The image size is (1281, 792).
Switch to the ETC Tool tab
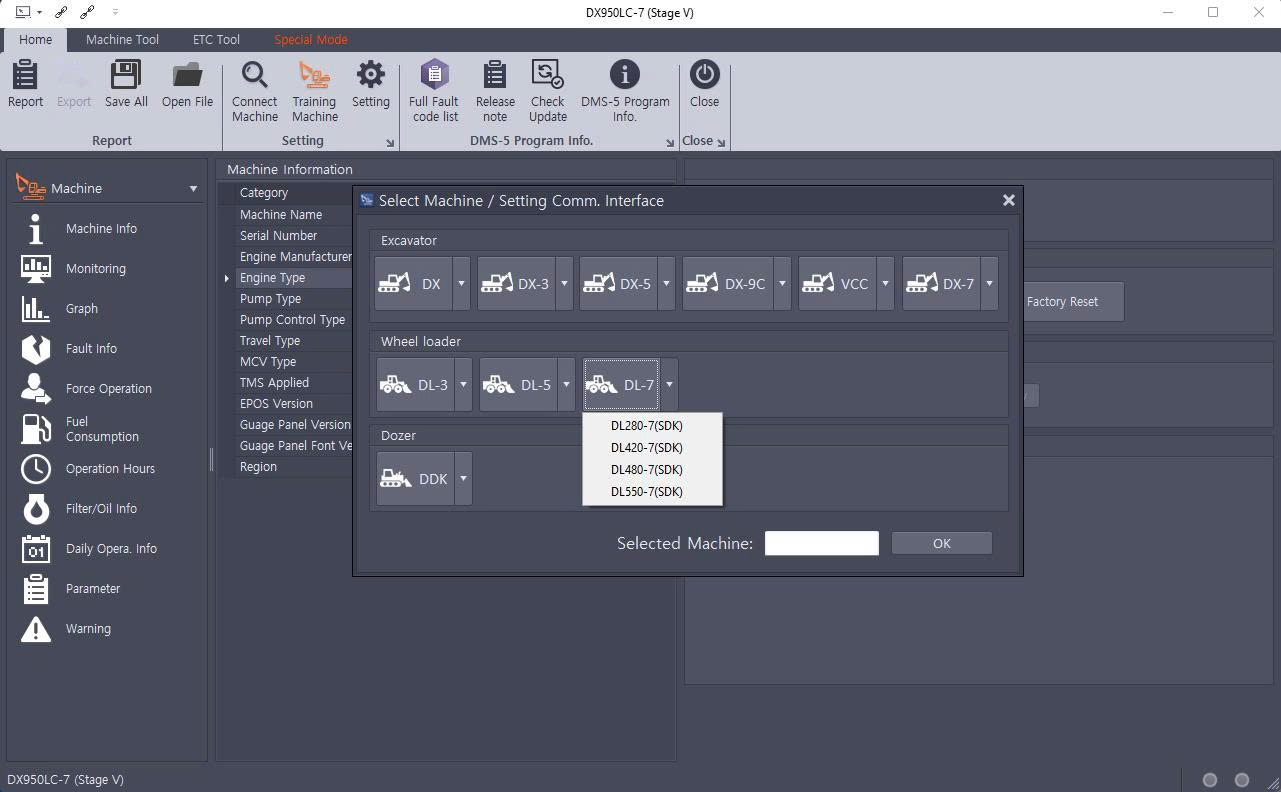(216, 40)
